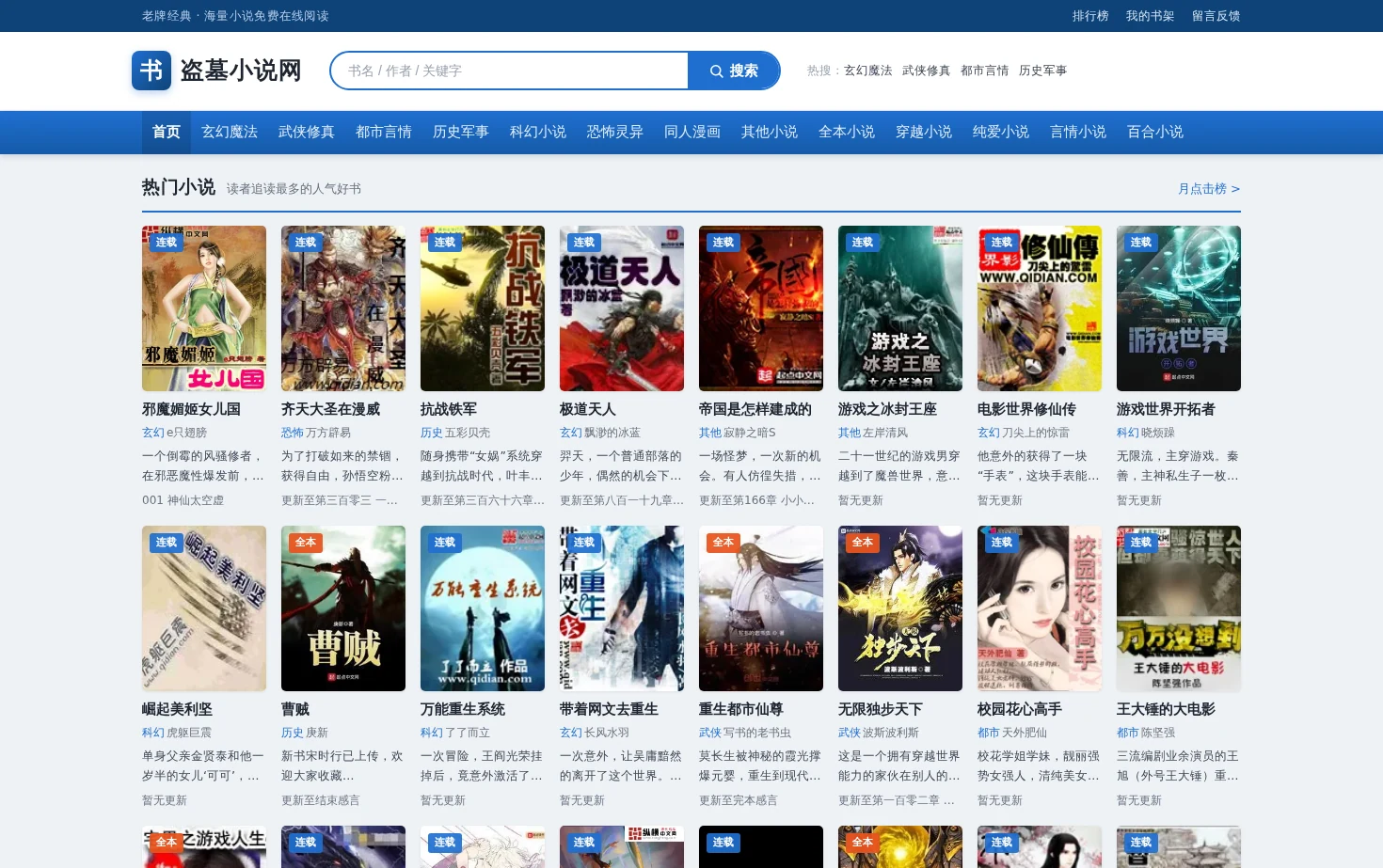Screen dimensions: 1383x868
Task: Open the 无限独步天下 book cover
Action: point(900,608)
